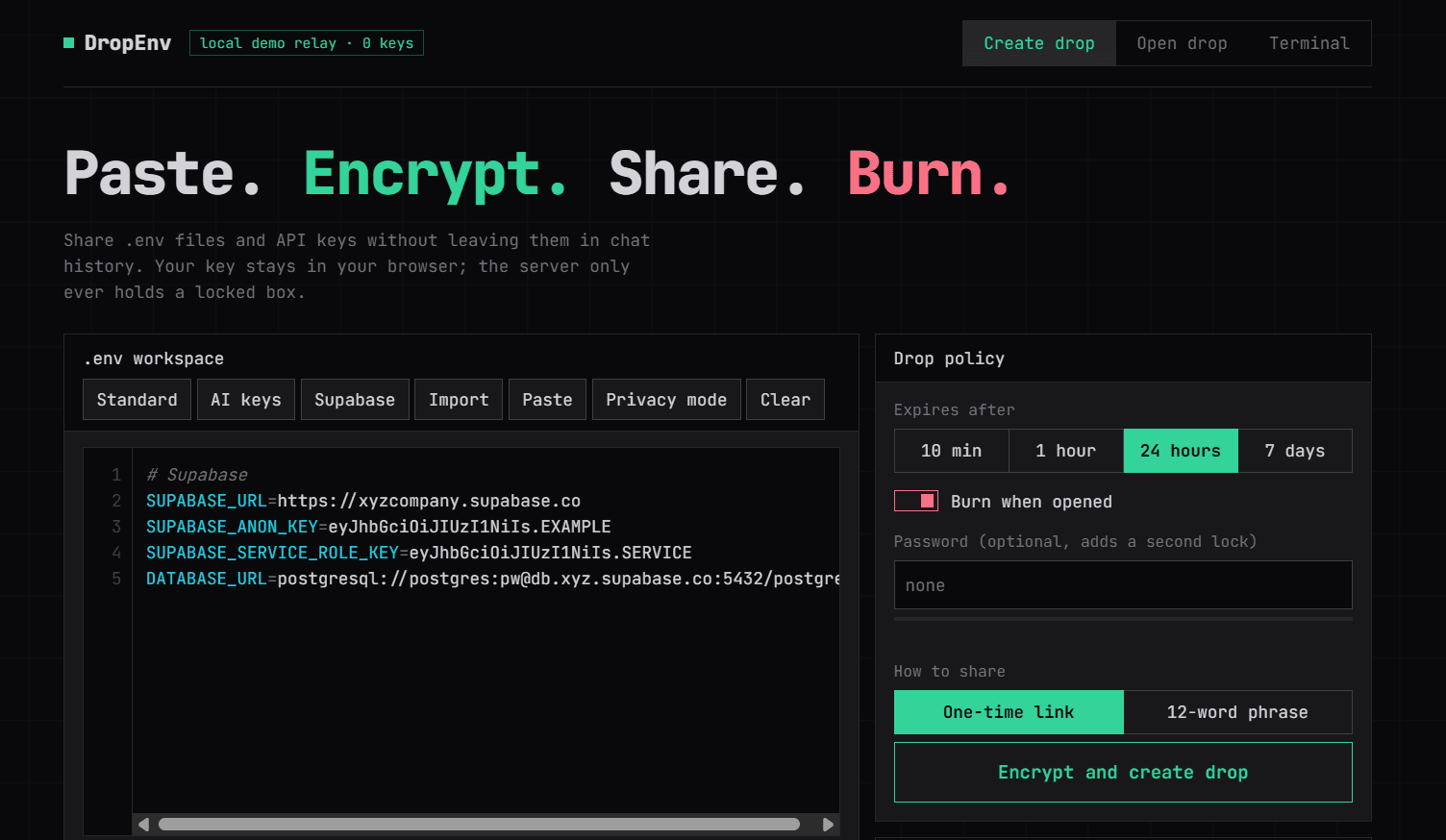This screenshot has width=1446, height=840.
Task: Click the local demo relay status badge
Action: click(x=307, y=43)
